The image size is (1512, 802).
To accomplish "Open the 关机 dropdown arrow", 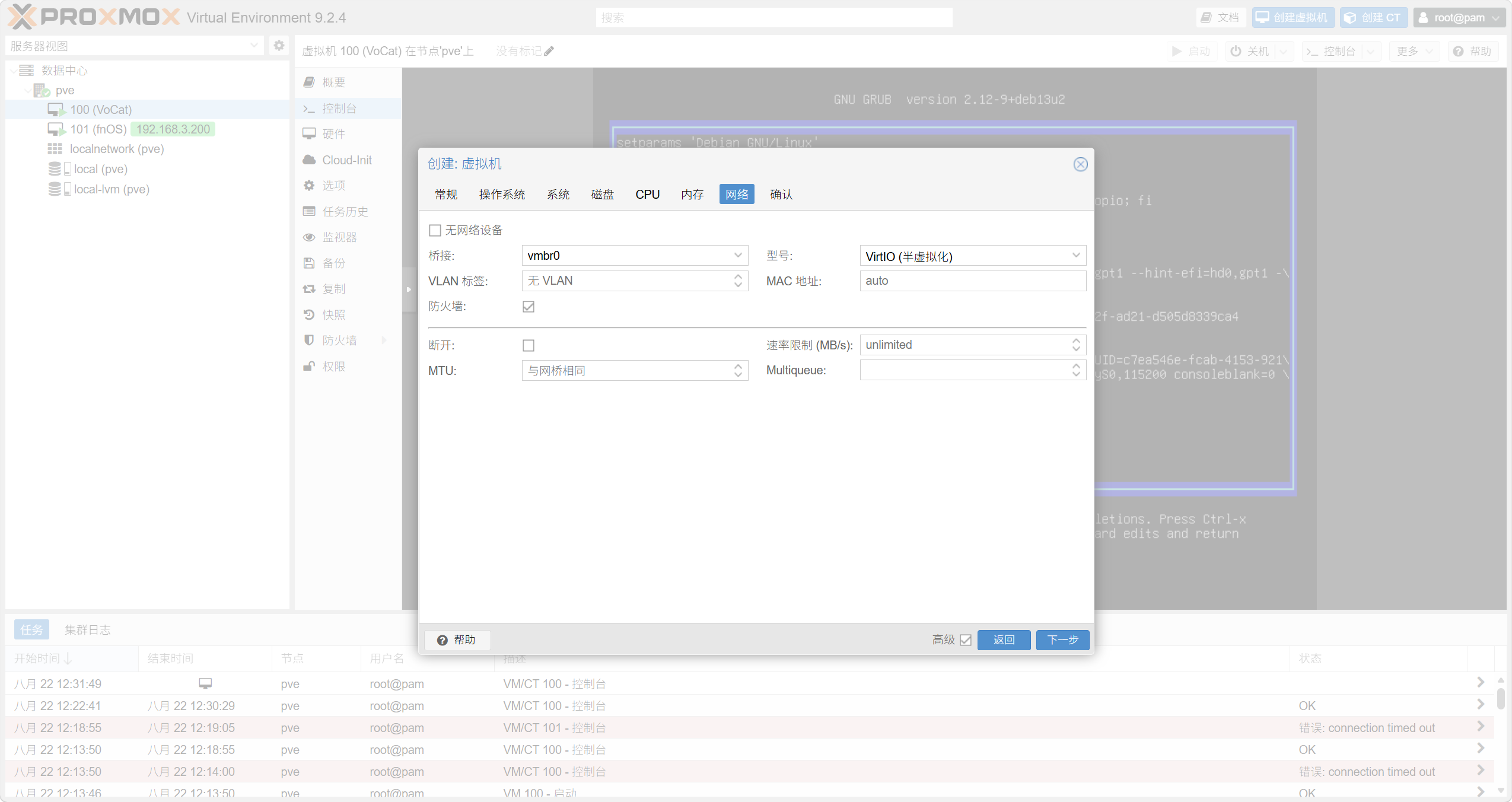I will click(1284, 52).
